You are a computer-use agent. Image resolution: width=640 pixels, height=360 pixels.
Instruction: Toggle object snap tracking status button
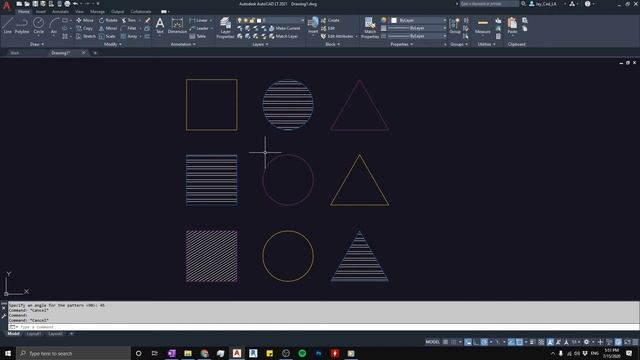(511, 342)
